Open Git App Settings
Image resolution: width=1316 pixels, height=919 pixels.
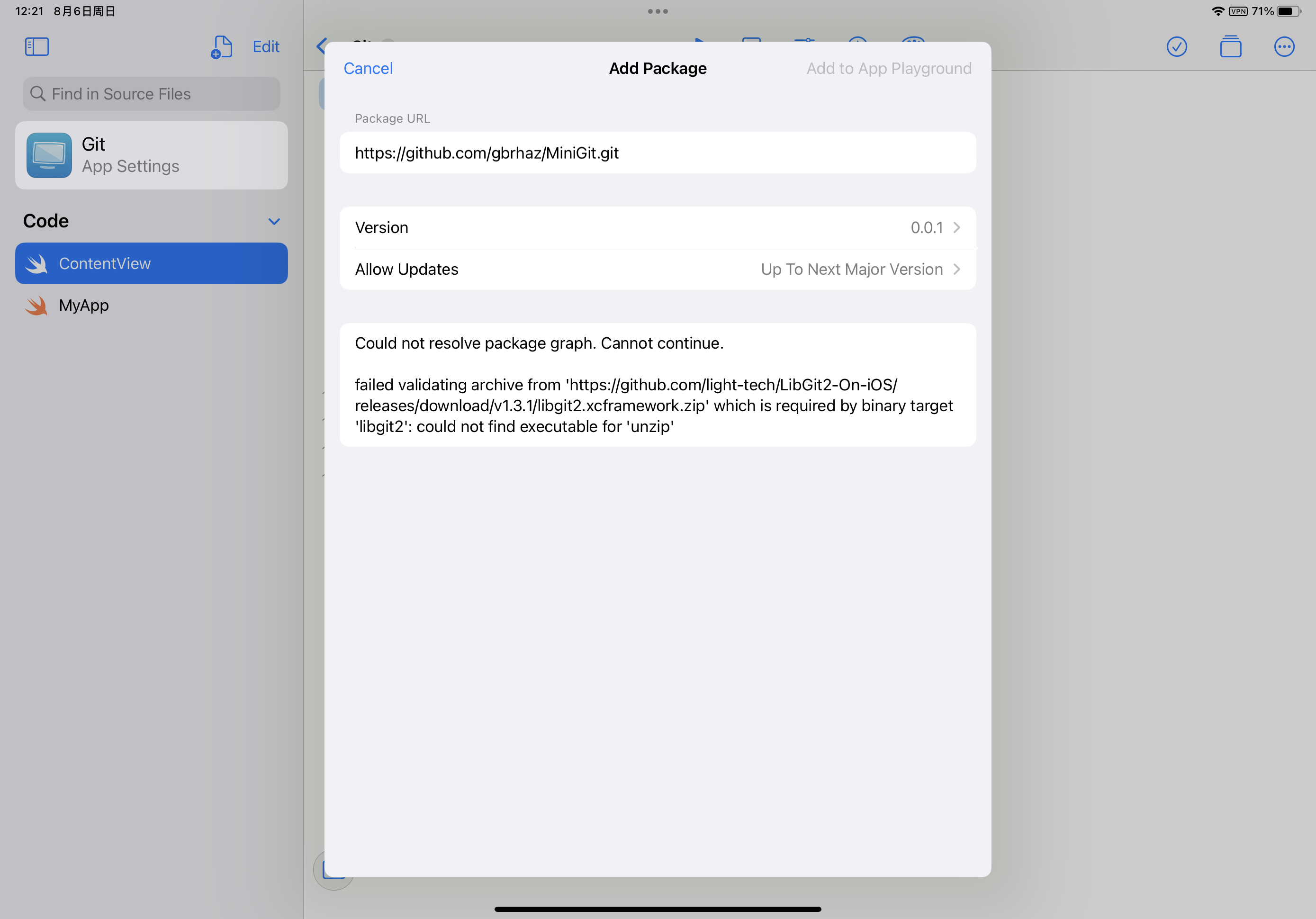pos(151,155)
